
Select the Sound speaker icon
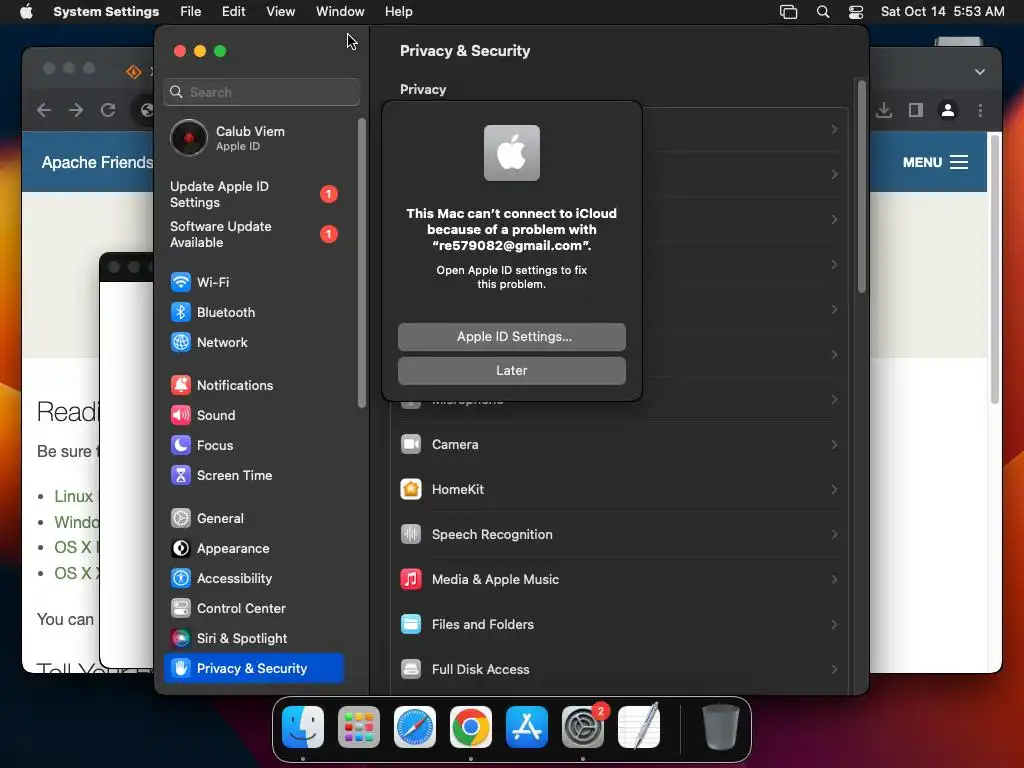180,415
